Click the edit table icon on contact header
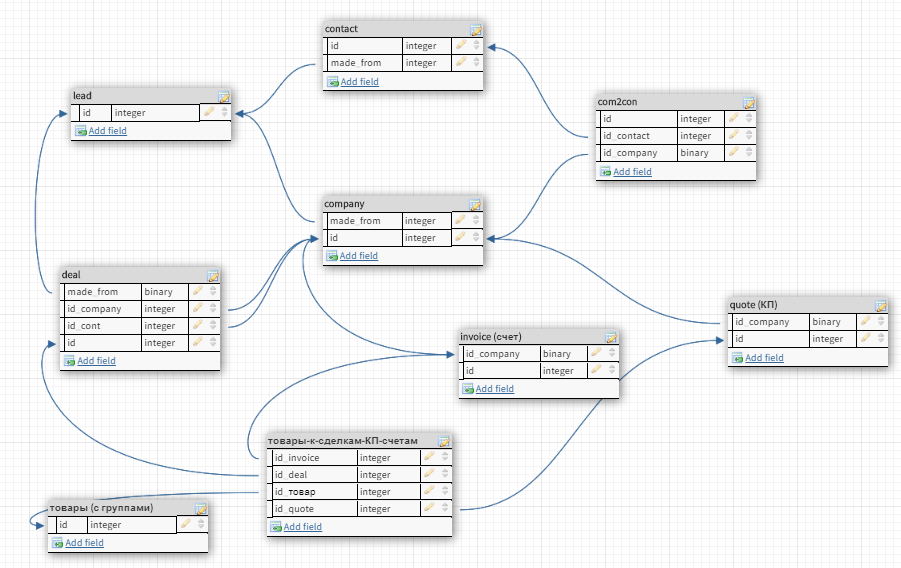 476,30
